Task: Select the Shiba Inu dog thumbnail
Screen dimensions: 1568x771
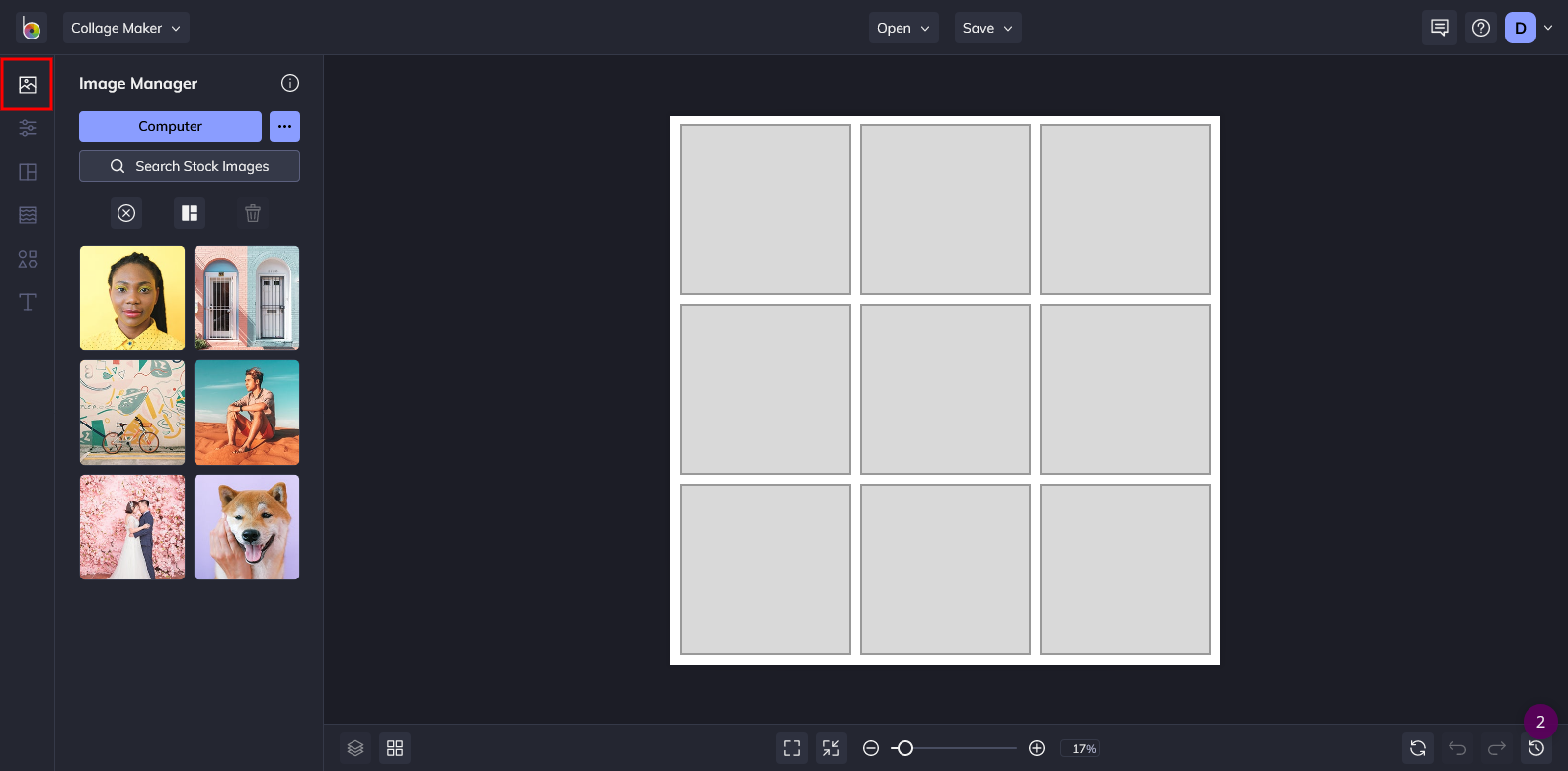Action: click(247, 527)
